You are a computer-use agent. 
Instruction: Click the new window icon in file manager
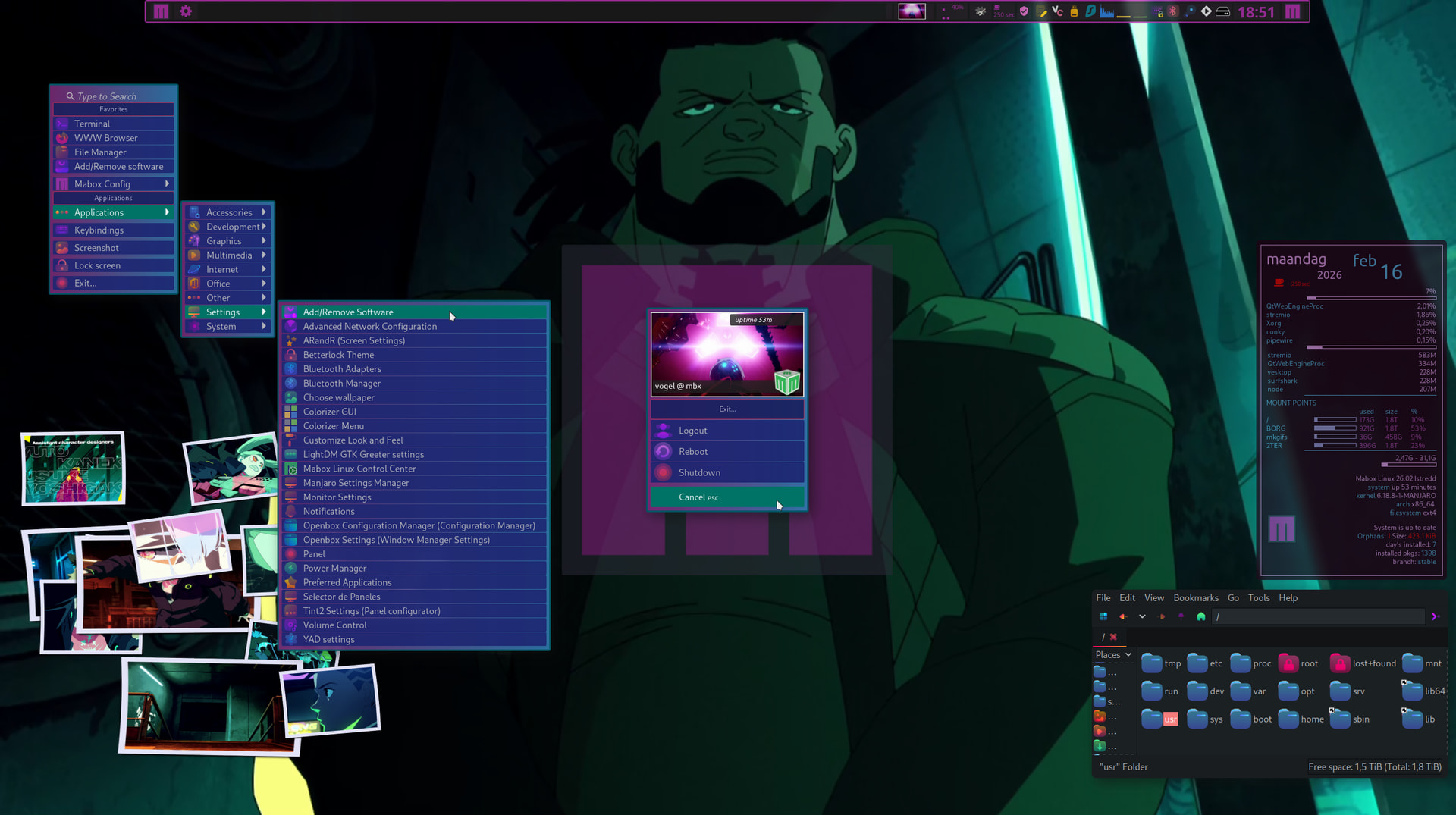[1103, 616]
